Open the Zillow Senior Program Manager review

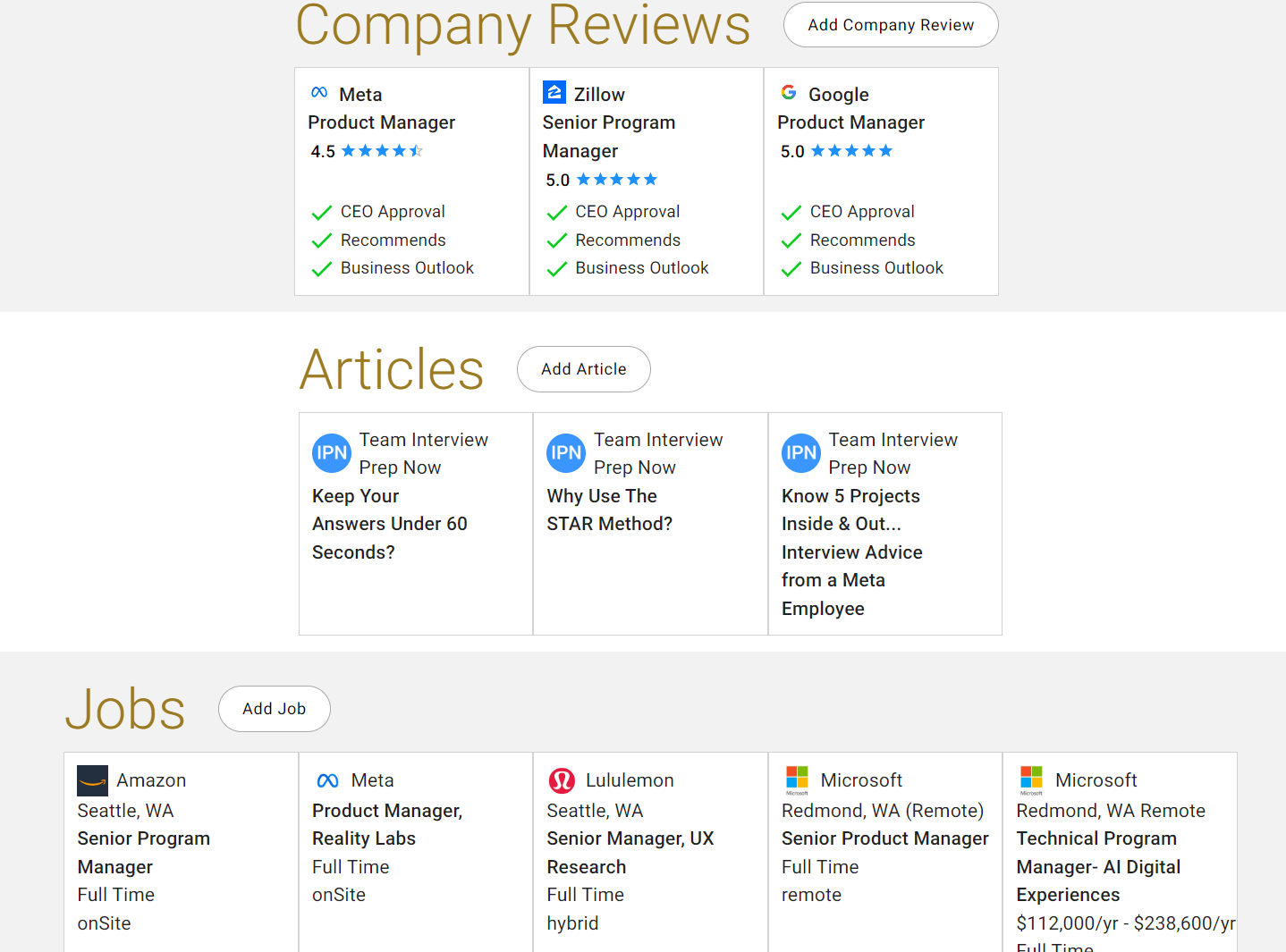coord(609,137)
